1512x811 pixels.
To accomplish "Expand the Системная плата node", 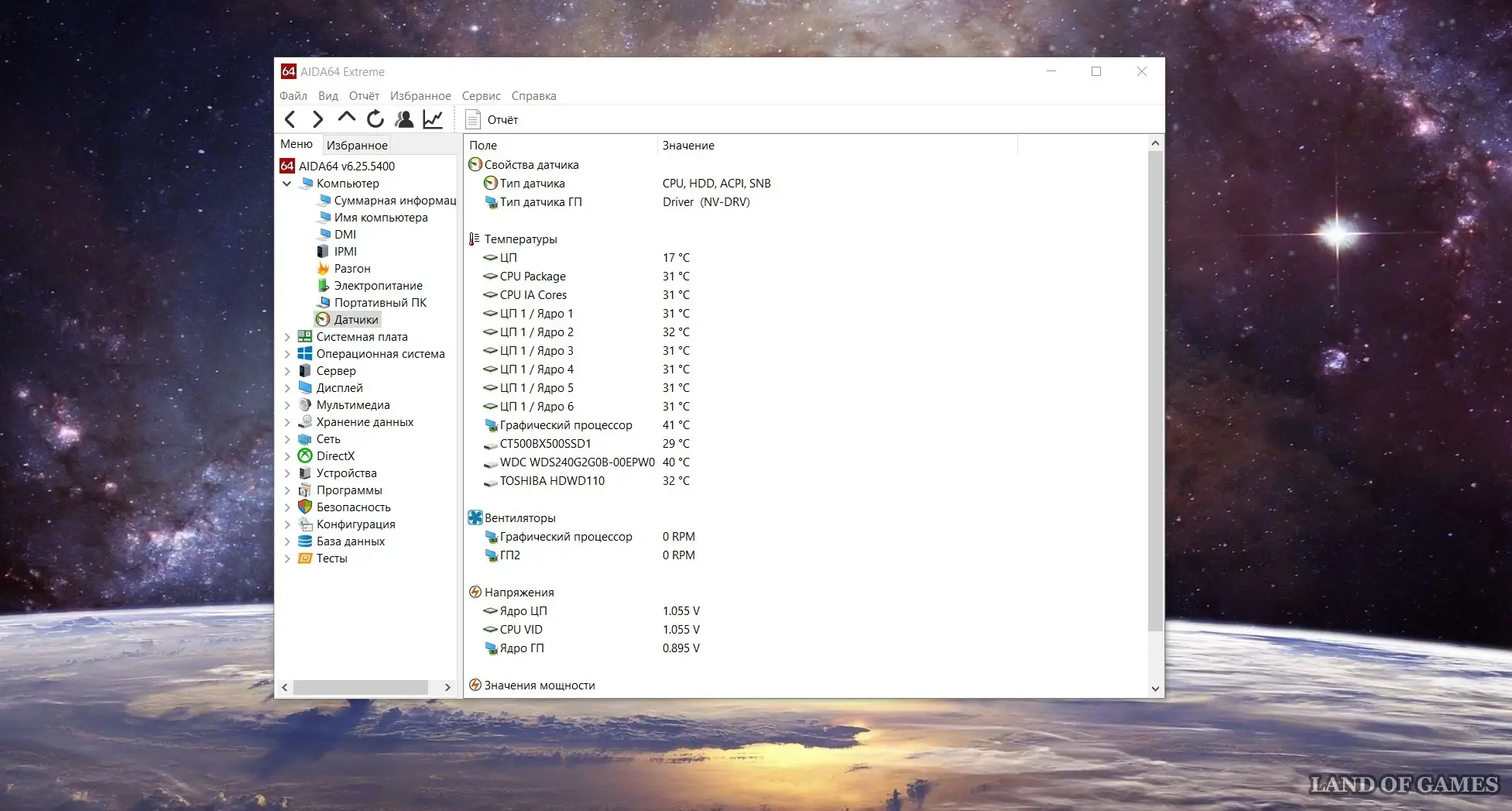I will (x=287, y=337).
